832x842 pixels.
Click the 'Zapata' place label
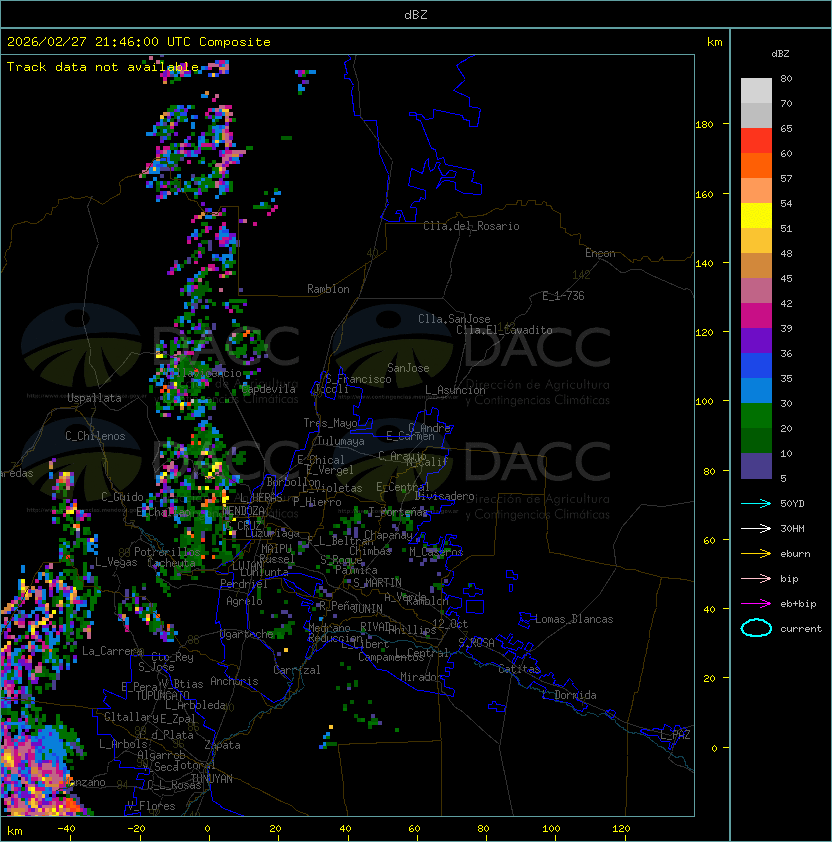(x=222, y=745)
